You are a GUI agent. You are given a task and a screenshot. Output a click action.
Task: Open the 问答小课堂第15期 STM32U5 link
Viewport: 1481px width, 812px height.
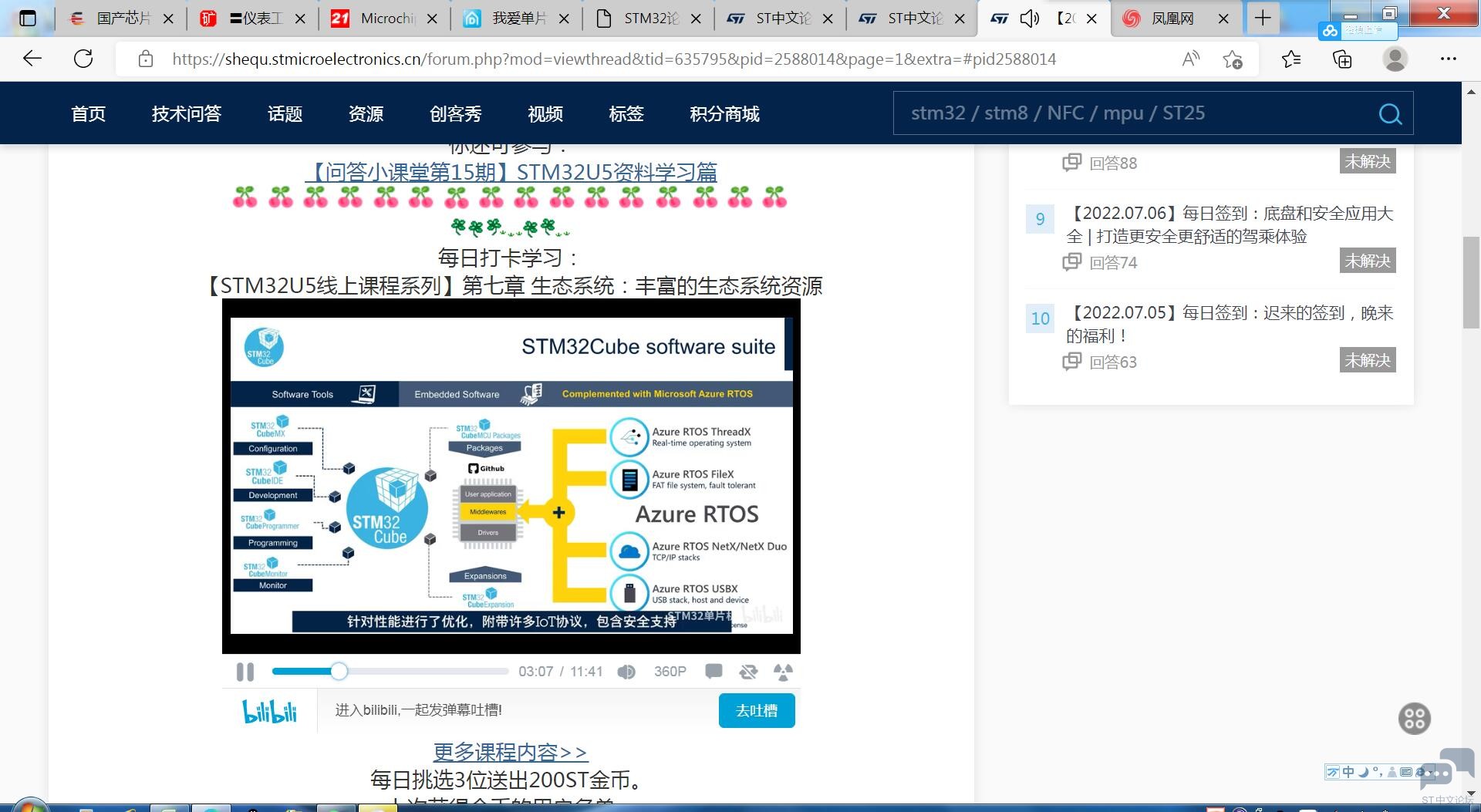[x=511, y=172]
